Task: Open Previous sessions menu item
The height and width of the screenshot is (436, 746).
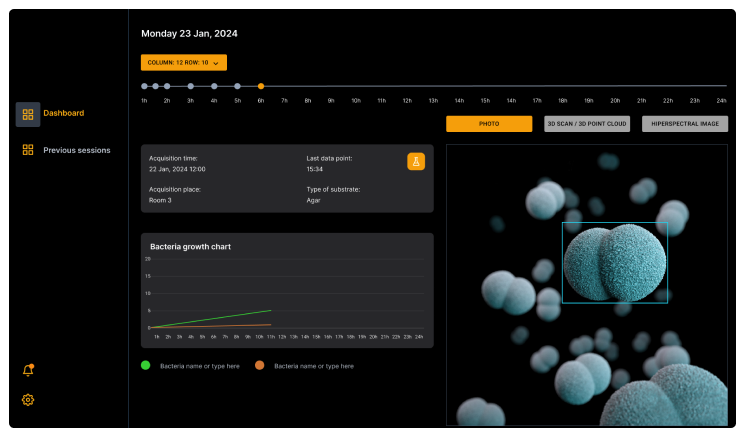Action: 77,150
